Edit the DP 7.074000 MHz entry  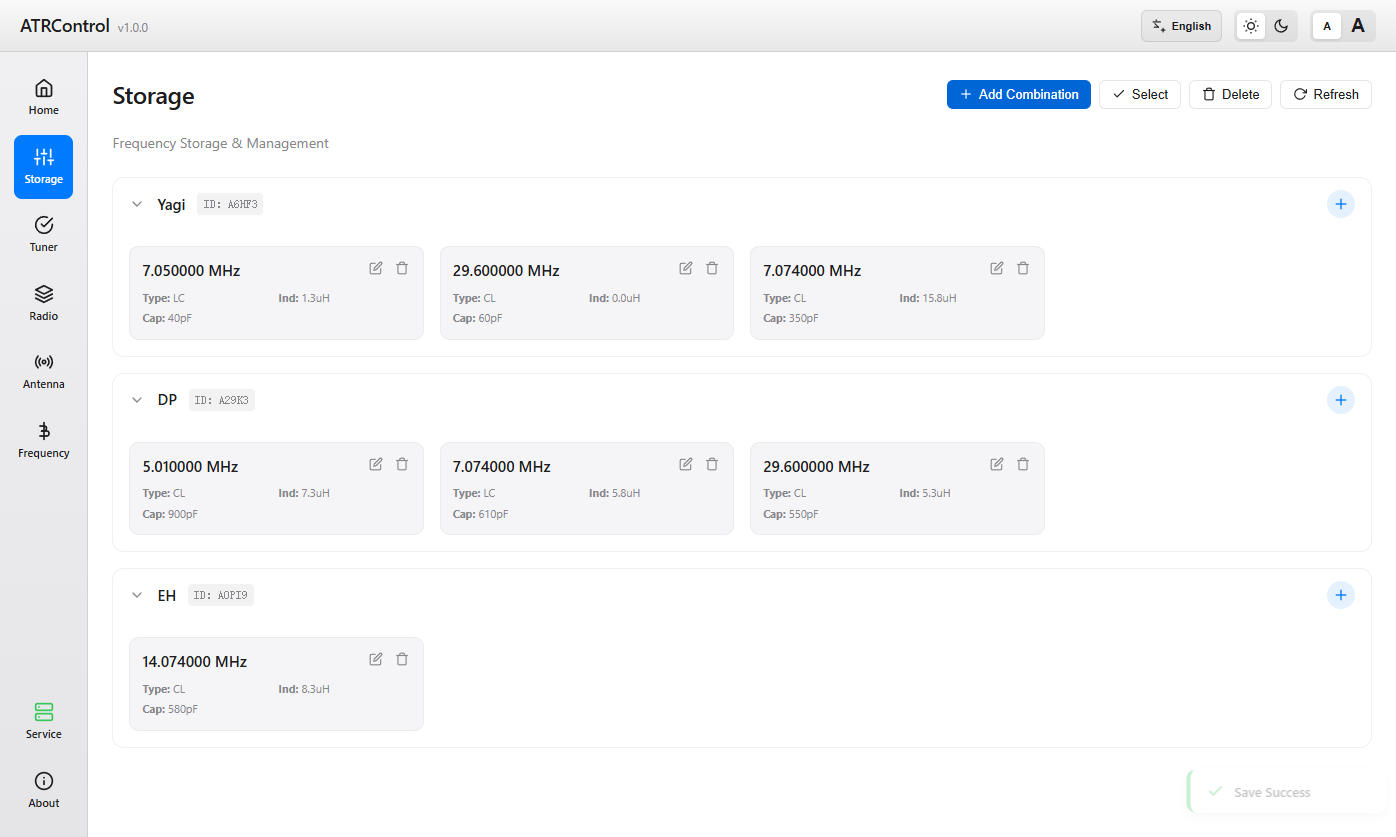(686, 464)
